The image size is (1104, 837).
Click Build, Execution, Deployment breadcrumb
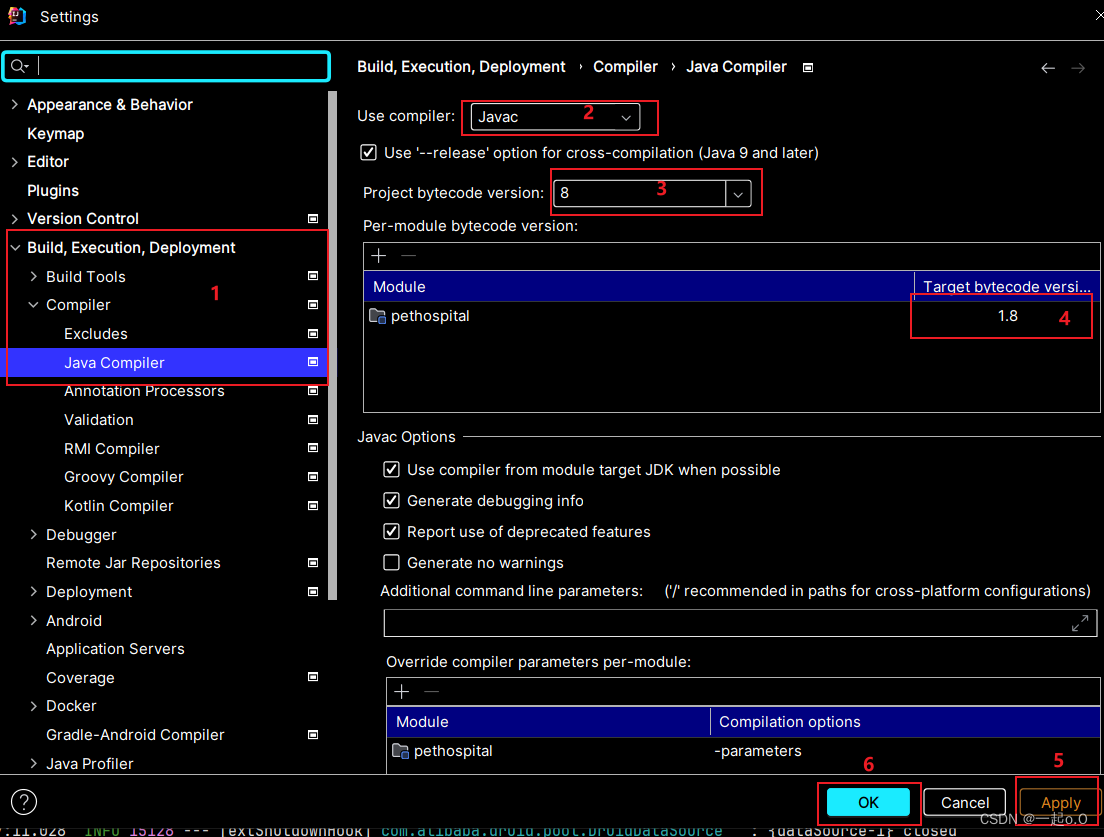click(x=461, y=67)
